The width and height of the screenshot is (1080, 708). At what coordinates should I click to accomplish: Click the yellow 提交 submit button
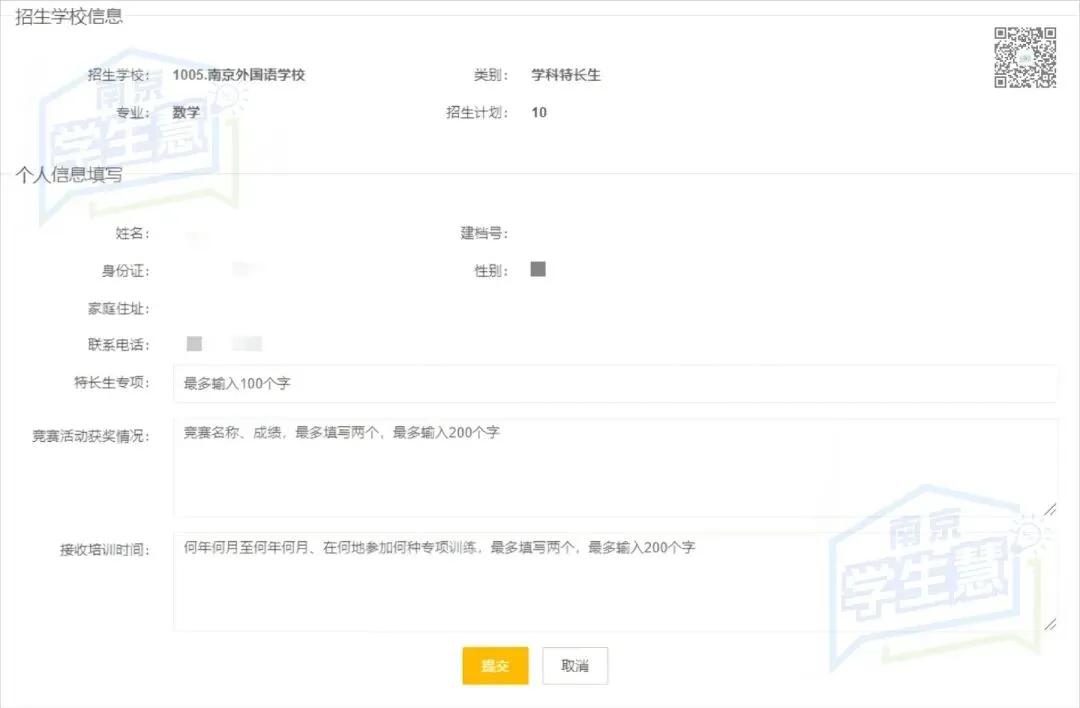point(495,665)
